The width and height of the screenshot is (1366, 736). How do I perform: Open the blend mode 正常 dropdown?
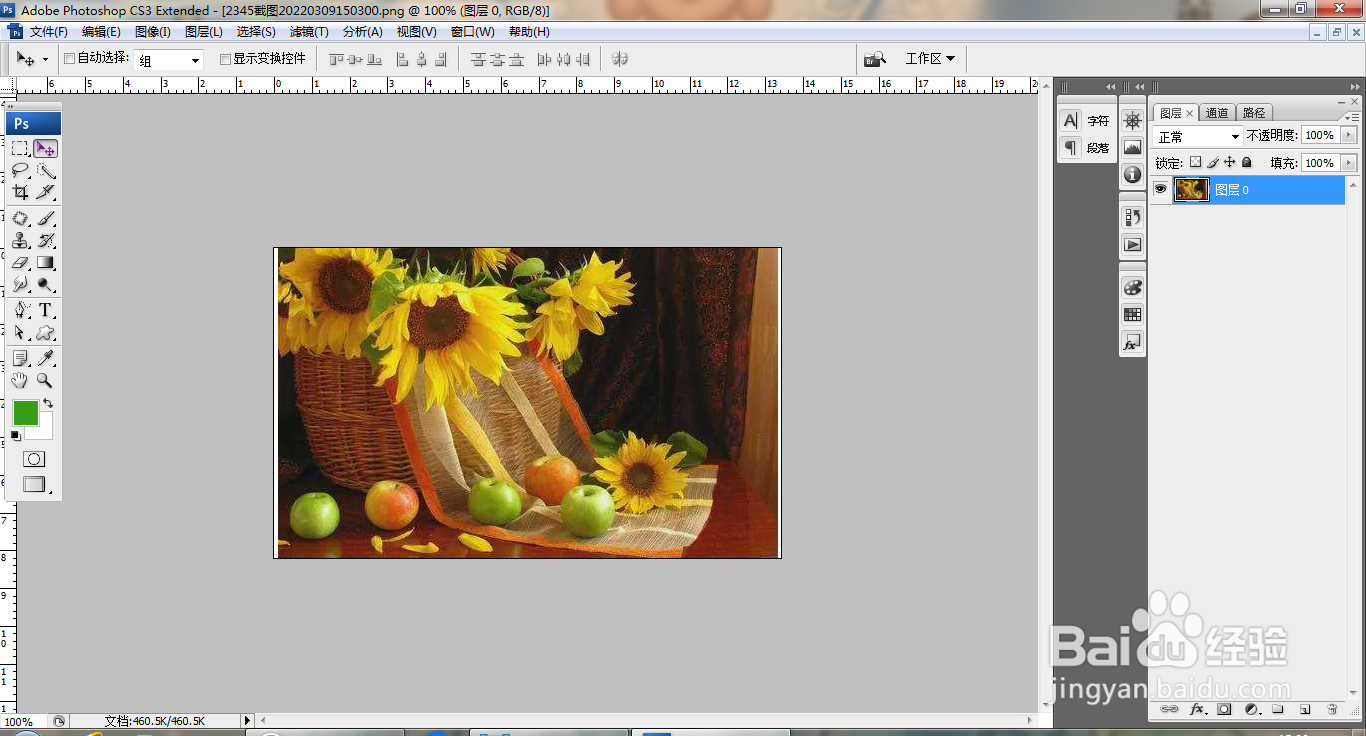1198,136
